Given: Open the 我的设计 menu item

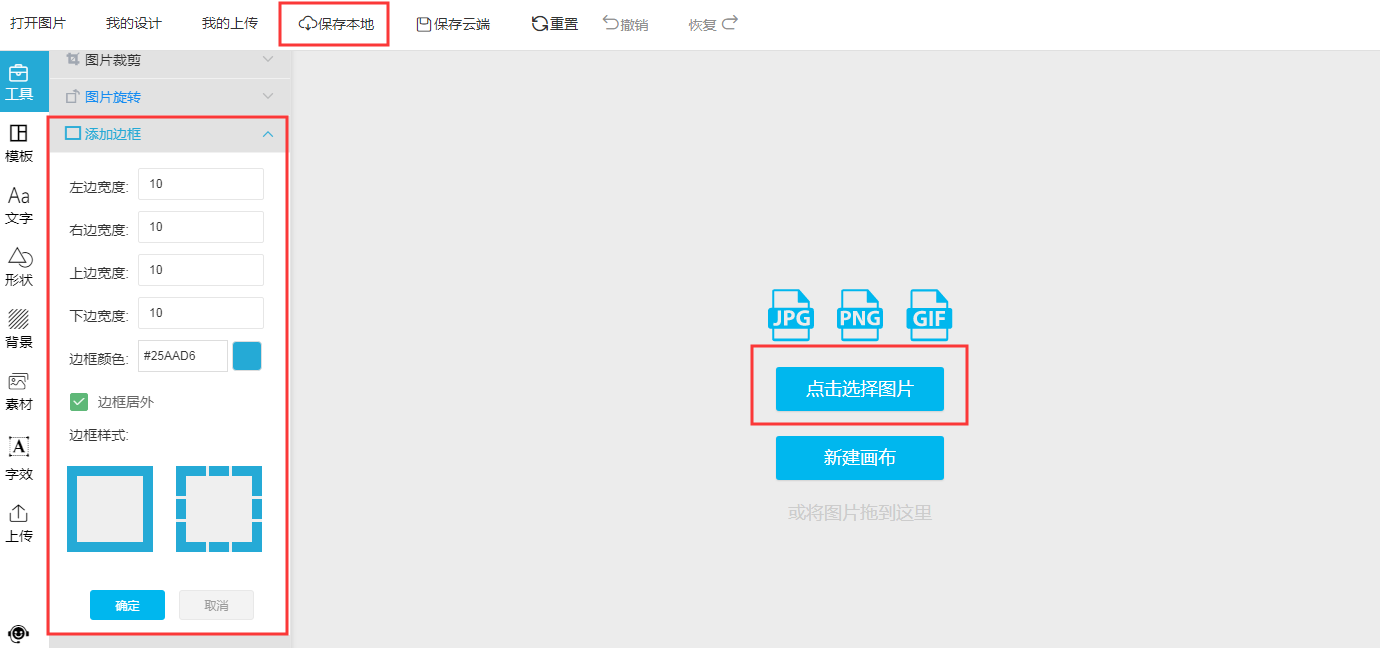Looking at the screenshot, I should pyautogui.click(x=134, y=23).
